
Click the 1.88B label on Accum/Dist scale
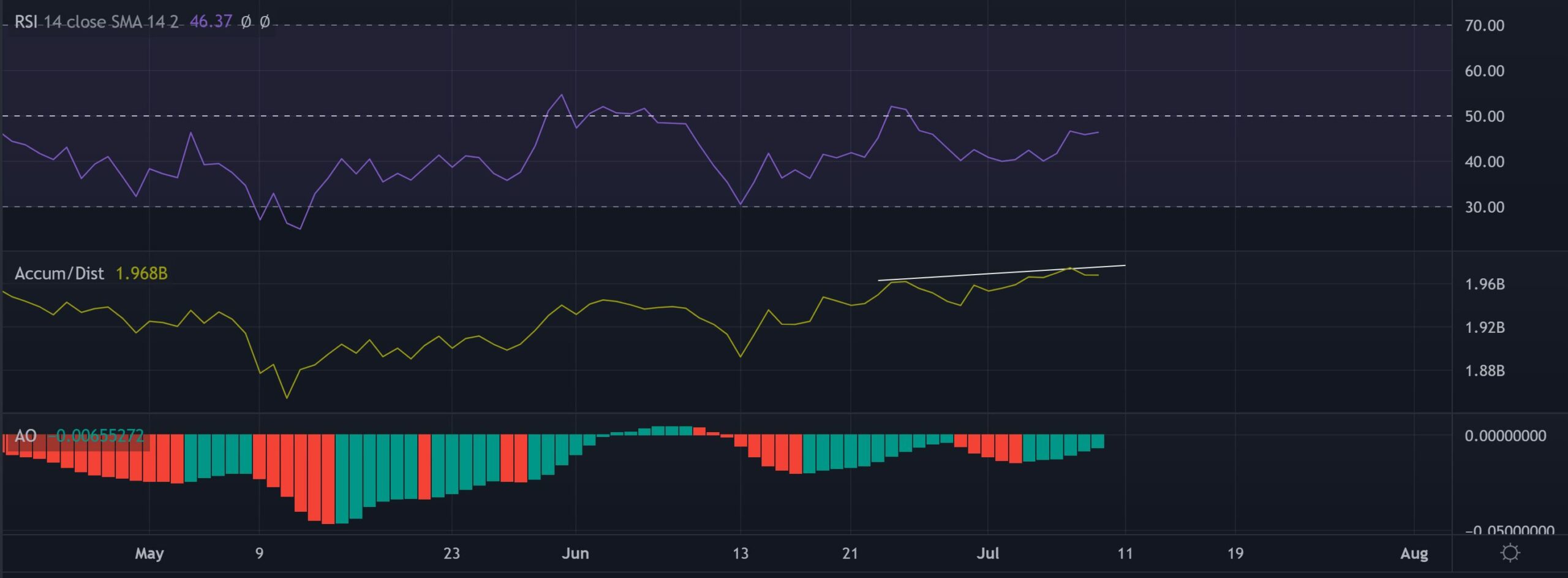[1484, 371]
